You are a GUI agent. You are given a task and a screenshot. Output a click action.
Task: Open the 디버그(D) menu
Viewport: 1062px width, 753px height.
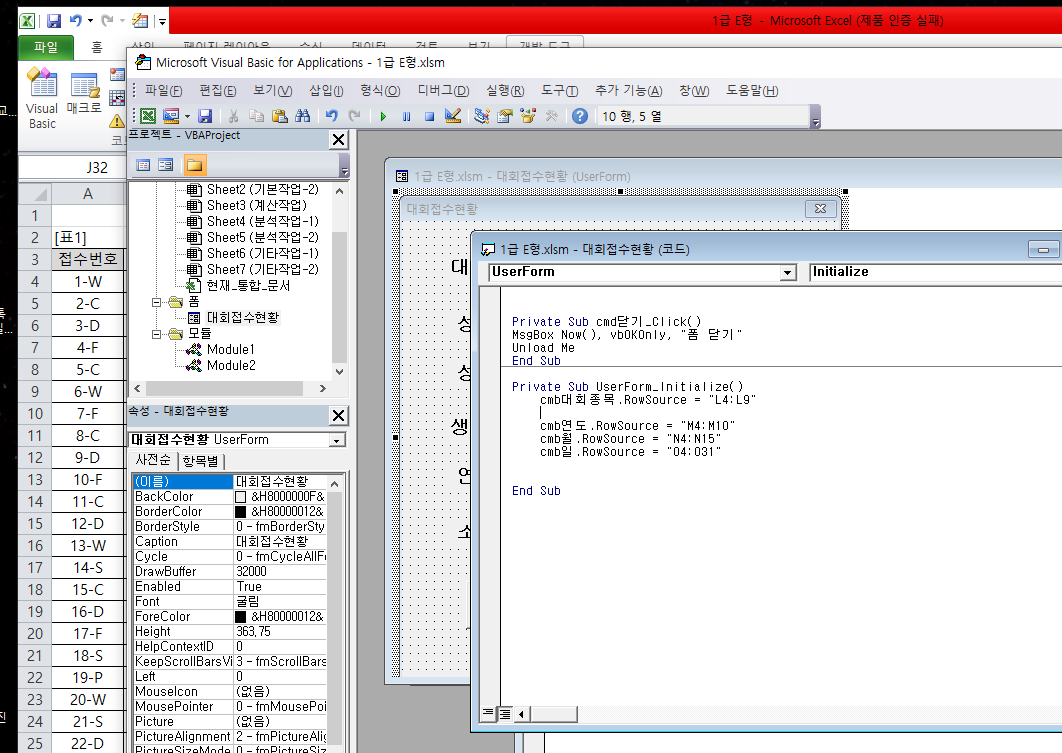pos(443,91)
